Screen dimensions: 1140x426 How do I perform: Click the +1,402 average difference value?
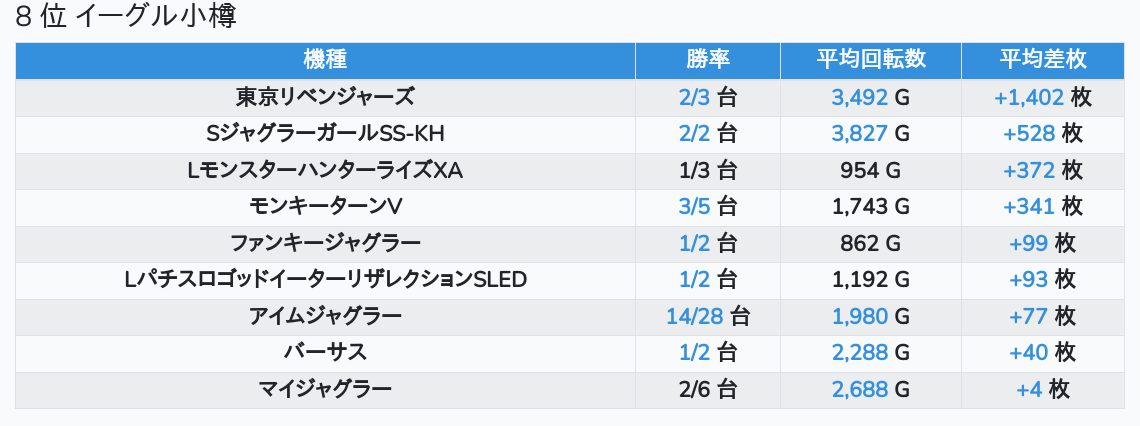click(1028, 97)
